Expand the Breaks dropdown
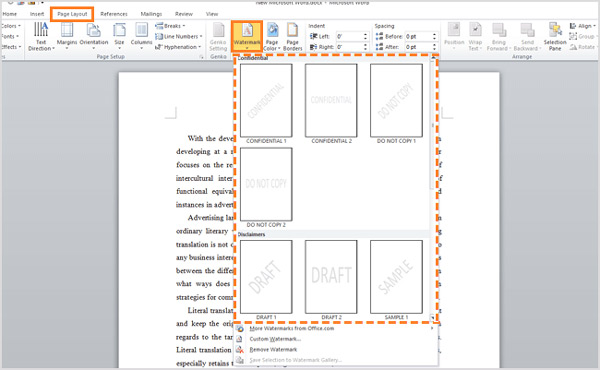This screenshot has width=600, height=370. tap(170, 26)
